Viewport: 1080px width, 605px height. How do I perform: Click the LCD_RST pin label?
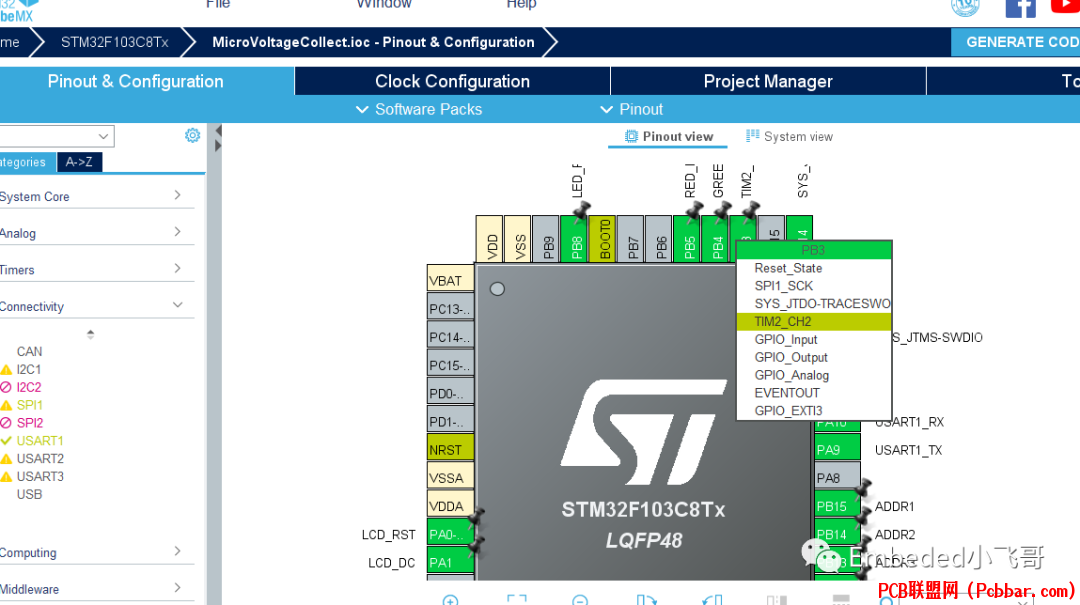(388, 535)
